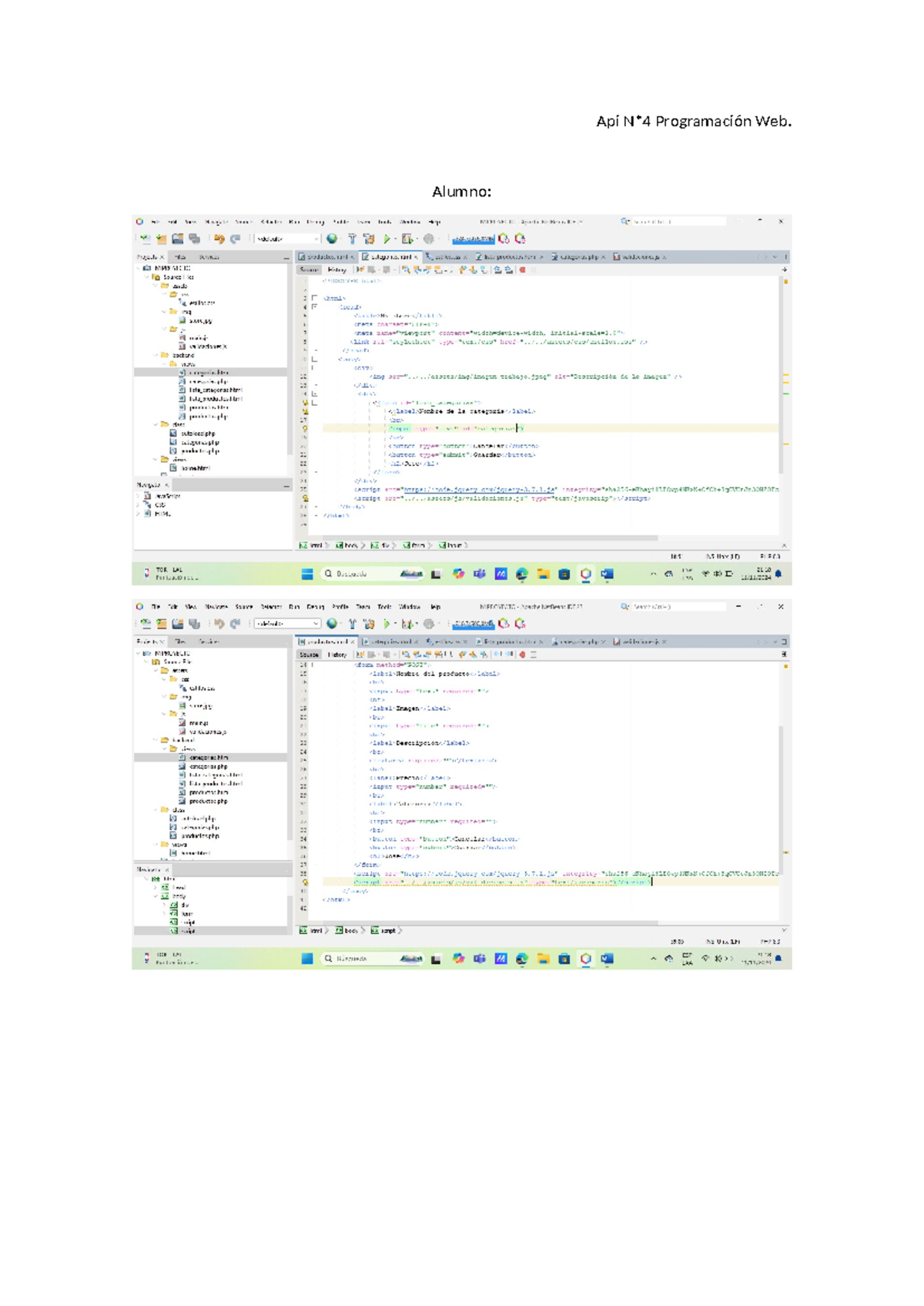
Task: Click Save All icon in second NetBeans screenshot
Action: coord(195,624)
